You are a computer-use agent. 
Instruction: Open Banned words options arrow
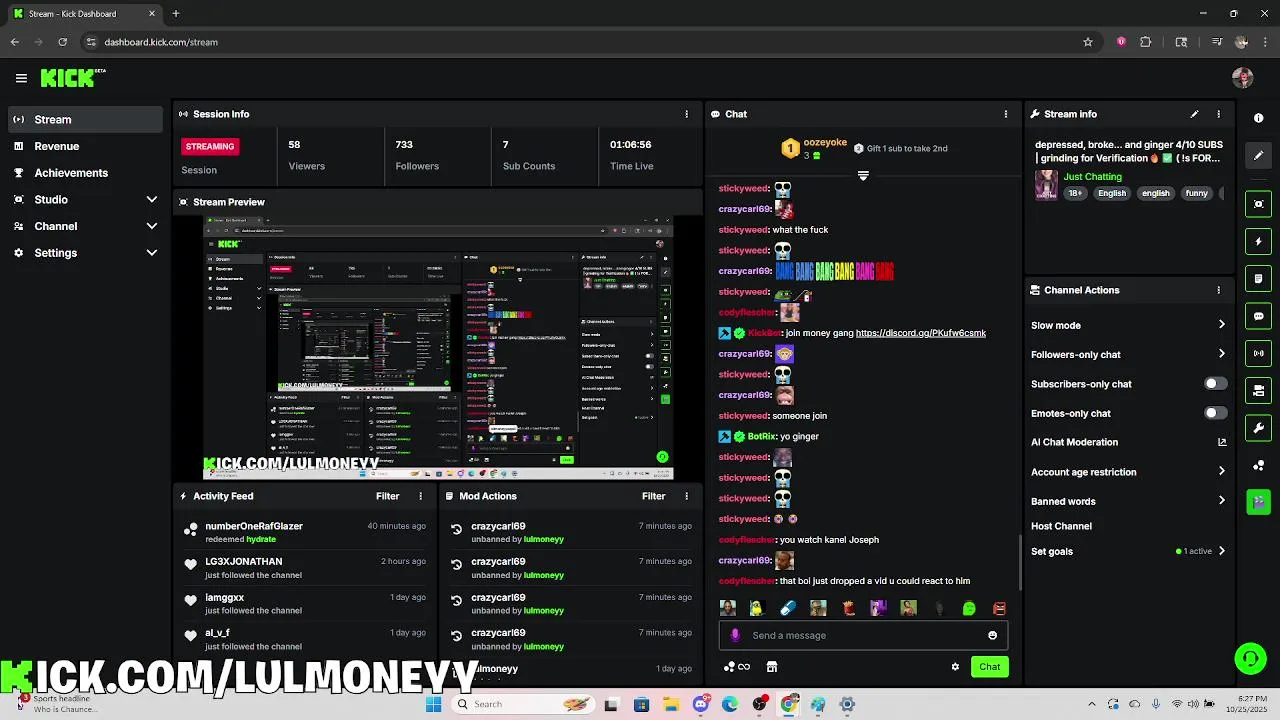(1221, 501)
